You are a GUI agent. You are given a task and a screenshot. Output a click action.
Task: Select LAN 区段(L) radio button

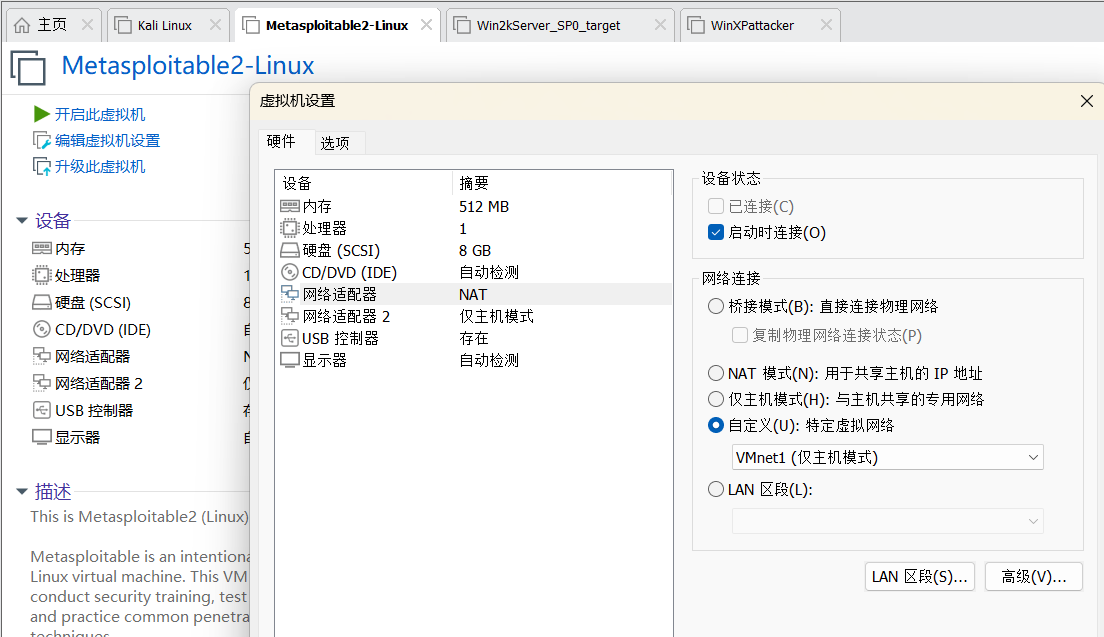(x=715, y=489)
